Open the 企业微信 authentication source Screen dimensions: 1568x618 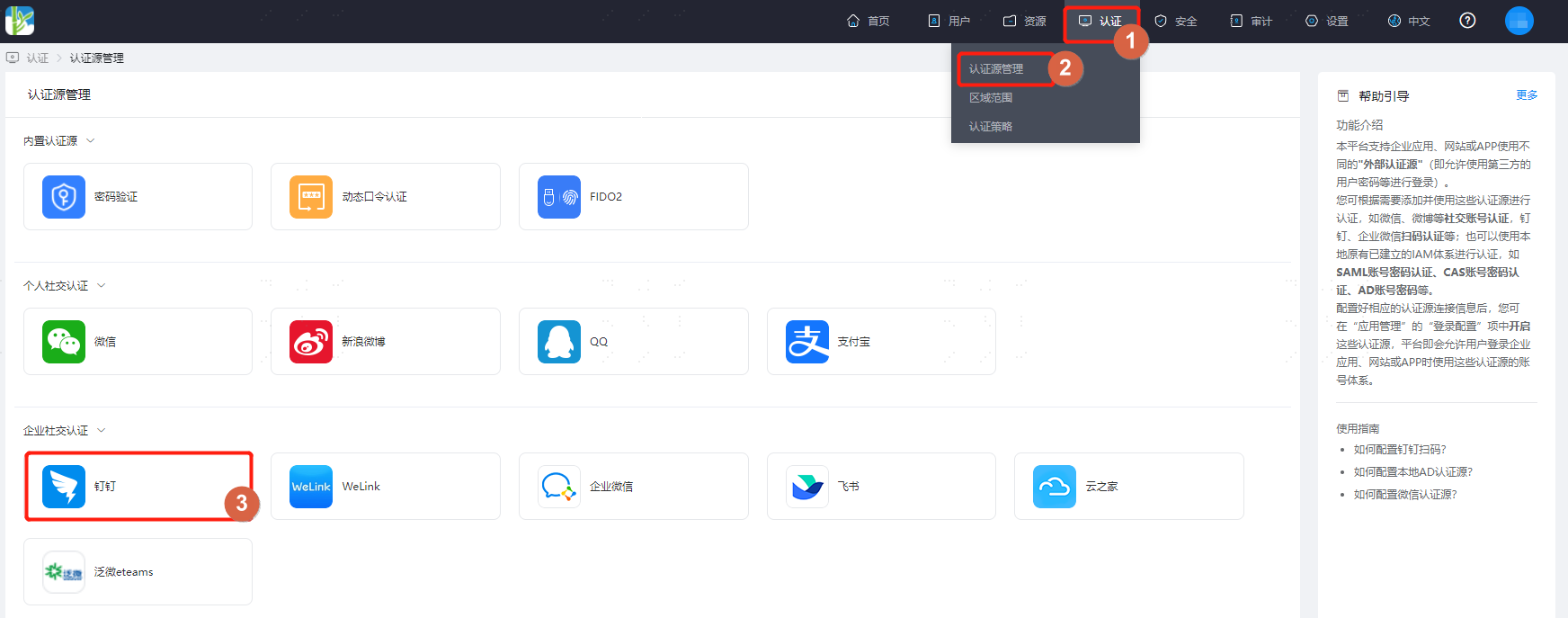tap(633, 487)
